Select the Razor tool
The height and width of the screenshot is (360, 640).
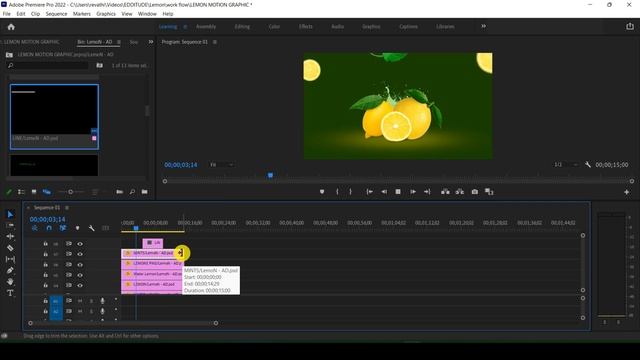[x=10, y=248]
